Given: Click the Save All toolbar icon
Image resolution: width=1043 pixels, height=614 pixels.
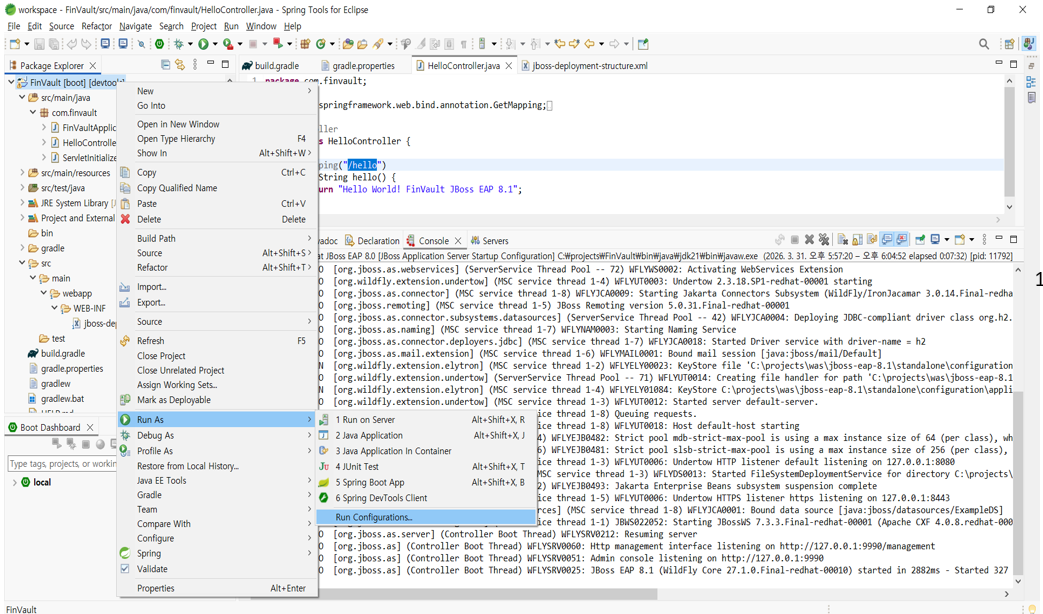Looking at the screenshot, I should point(54,44).
